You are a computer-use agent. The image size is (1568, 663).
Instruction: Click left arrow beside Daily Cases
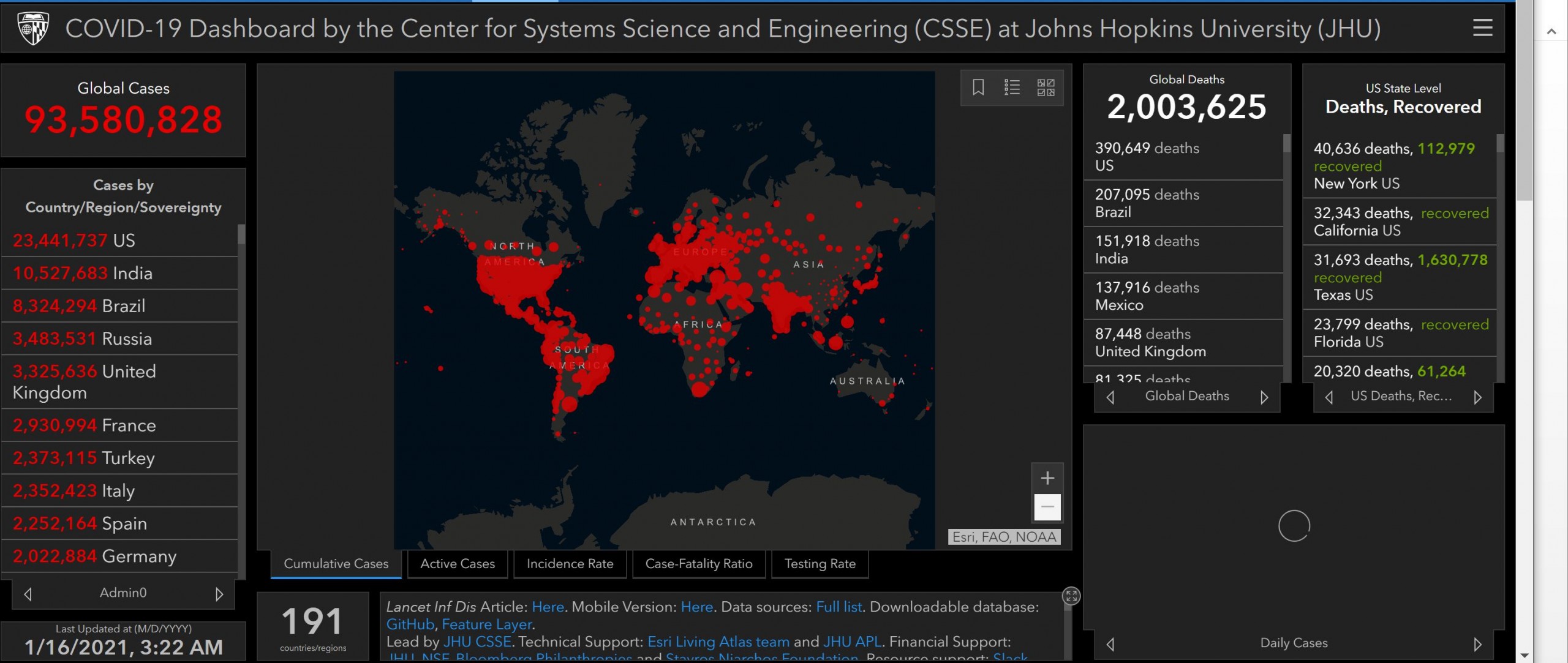[x=1110, y=644]
